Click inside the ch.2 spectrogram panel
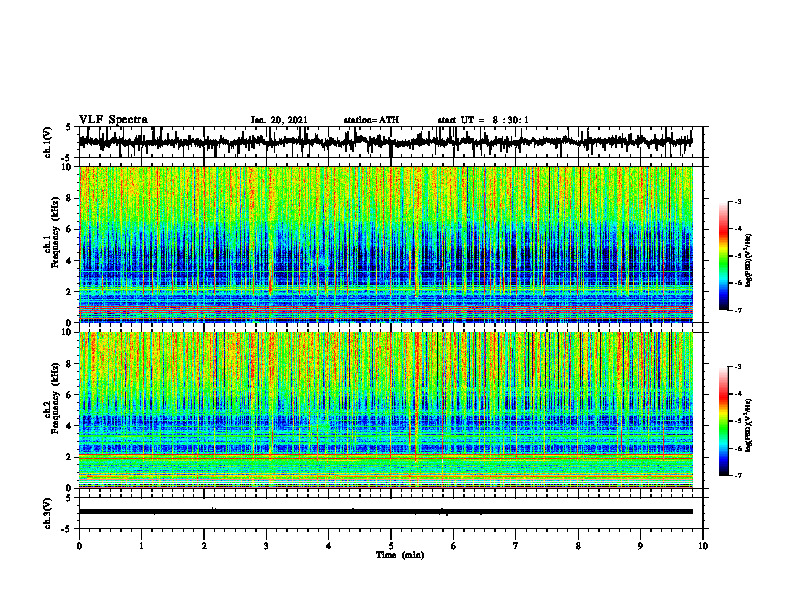The height and width of the screenshot is (612, 792). [386, 410]
